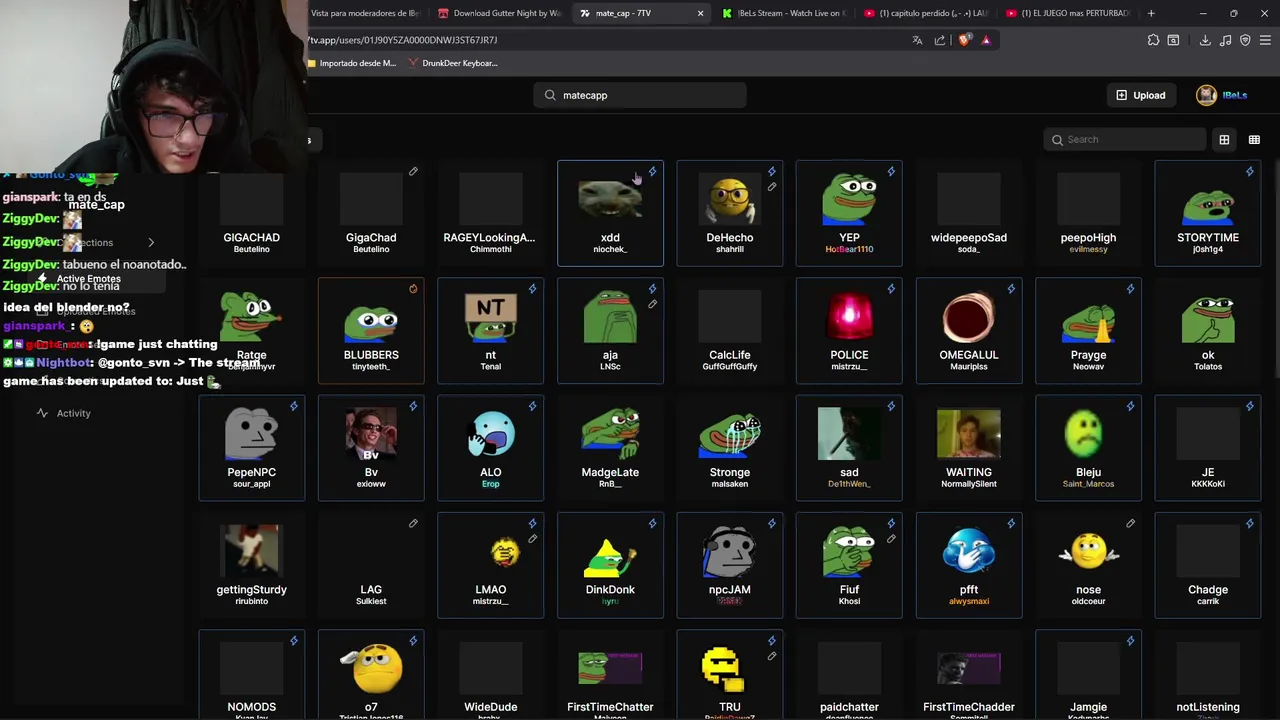The image size is (1280, 720).
Task: Click the trending flame icon on the BLUBBERS card
Action: tap(413, 289)
